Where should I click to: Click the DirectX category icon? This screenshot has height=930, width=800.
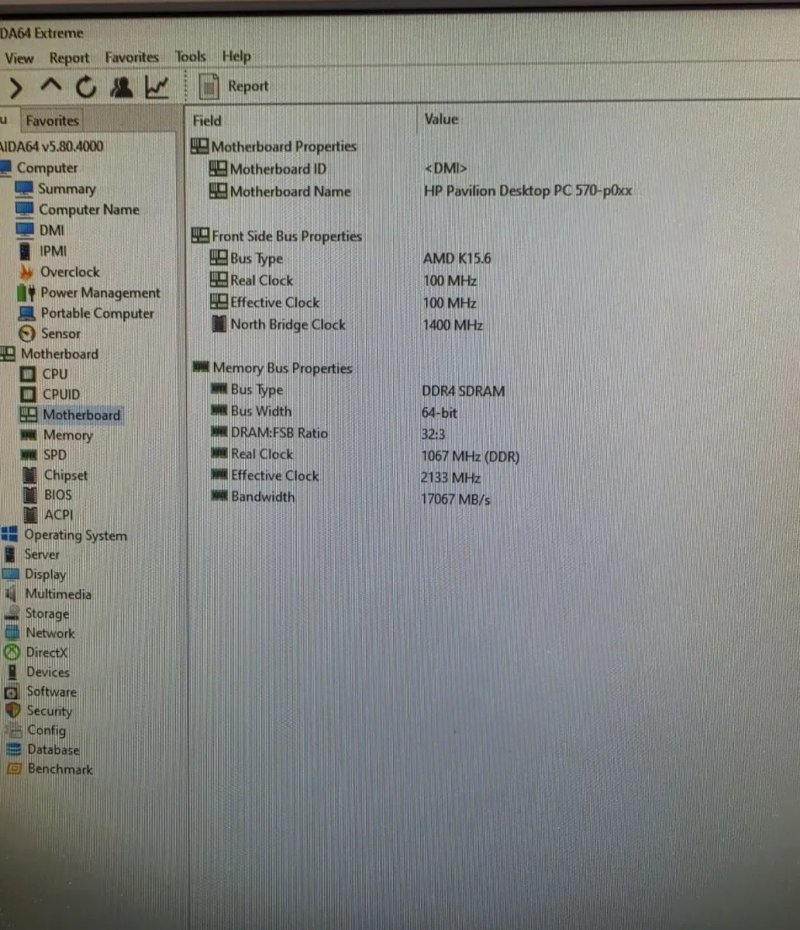pos(12,653)
